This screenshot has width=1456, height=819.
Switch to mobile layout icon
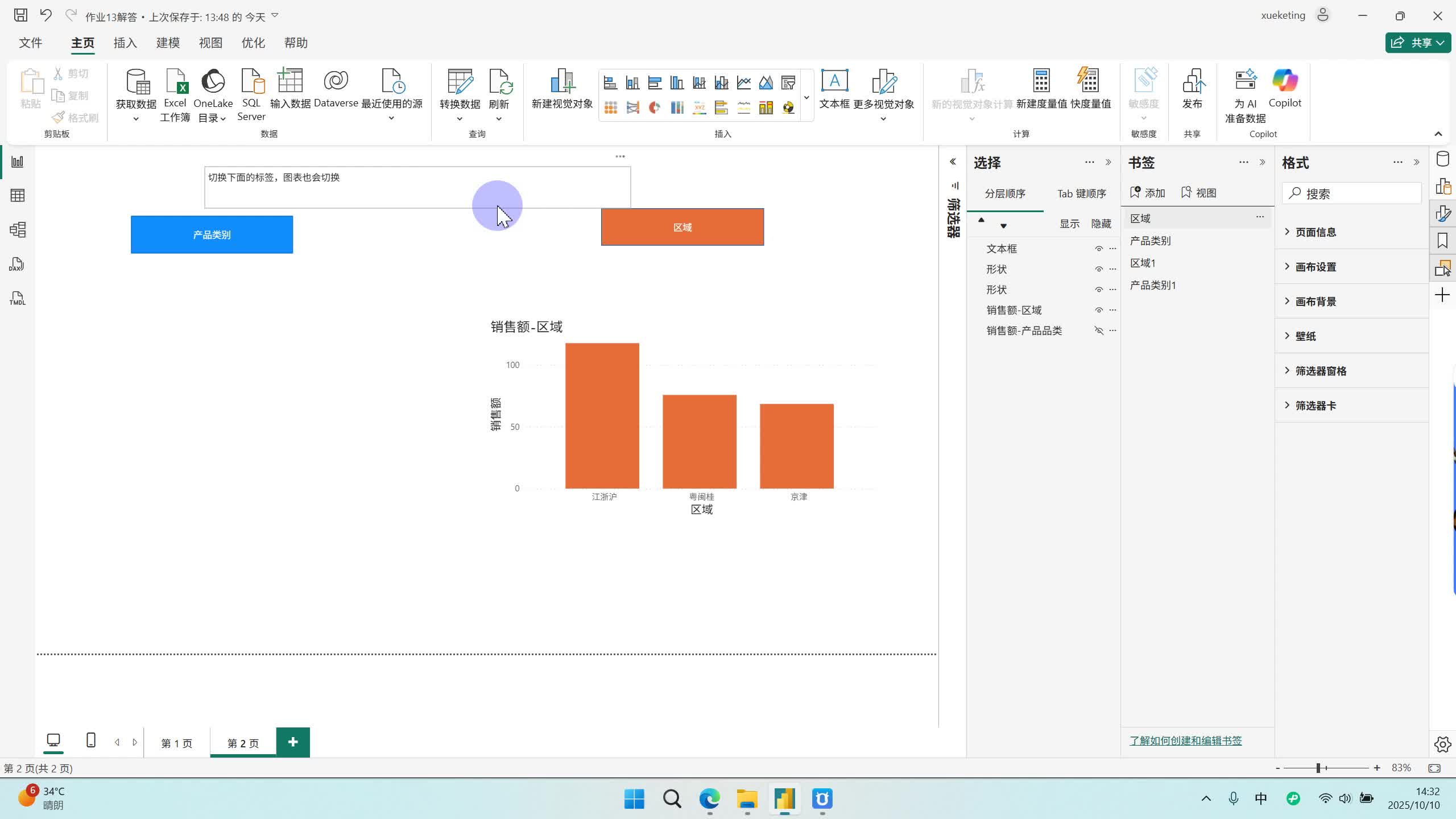[90, 740]
